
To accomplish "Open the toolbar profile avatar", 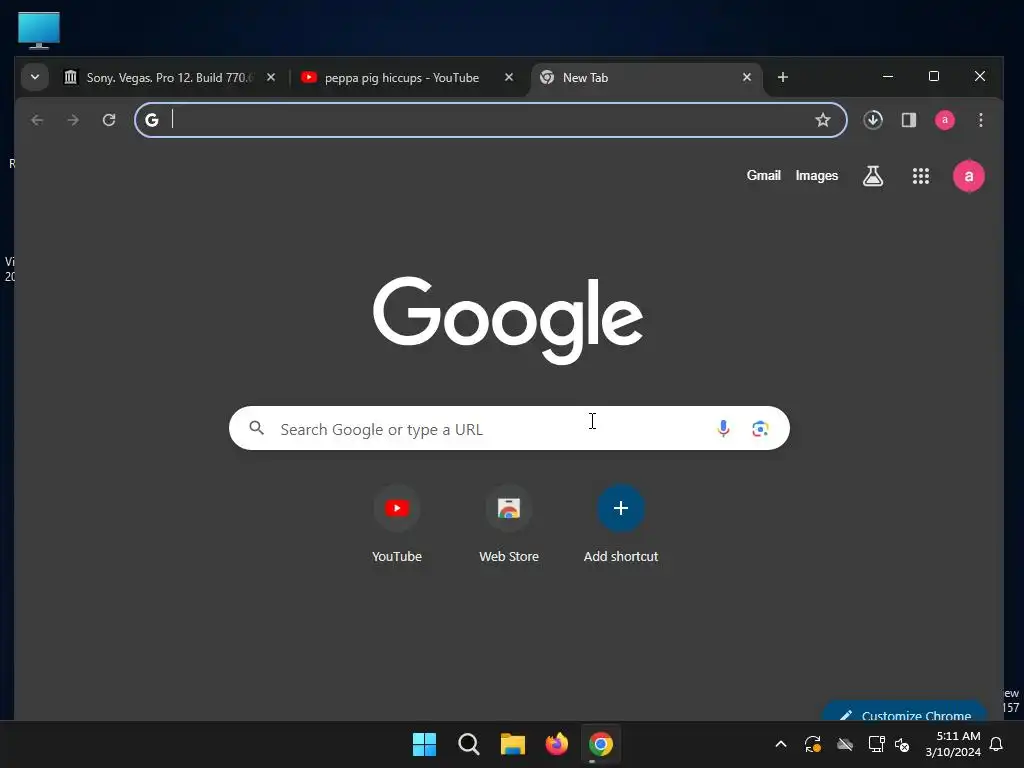I will 944,120.
